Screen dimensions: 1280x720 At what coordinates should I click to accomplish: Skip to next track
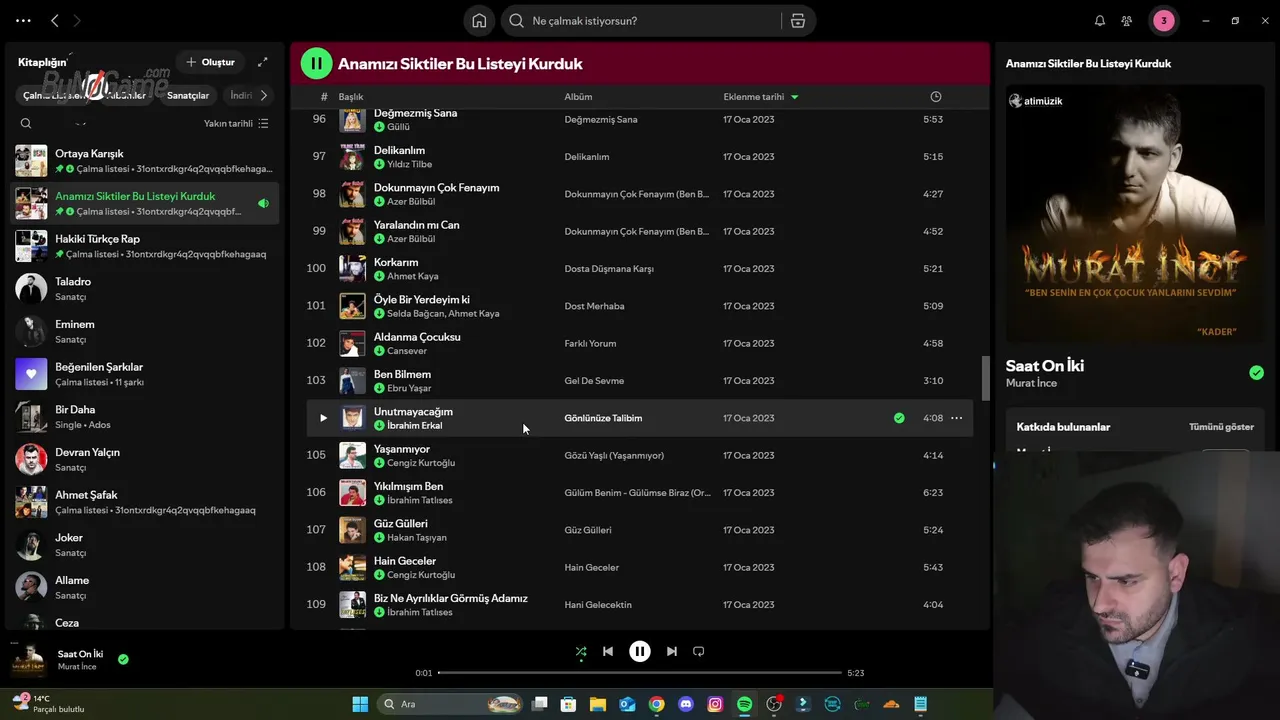(672, 651)
